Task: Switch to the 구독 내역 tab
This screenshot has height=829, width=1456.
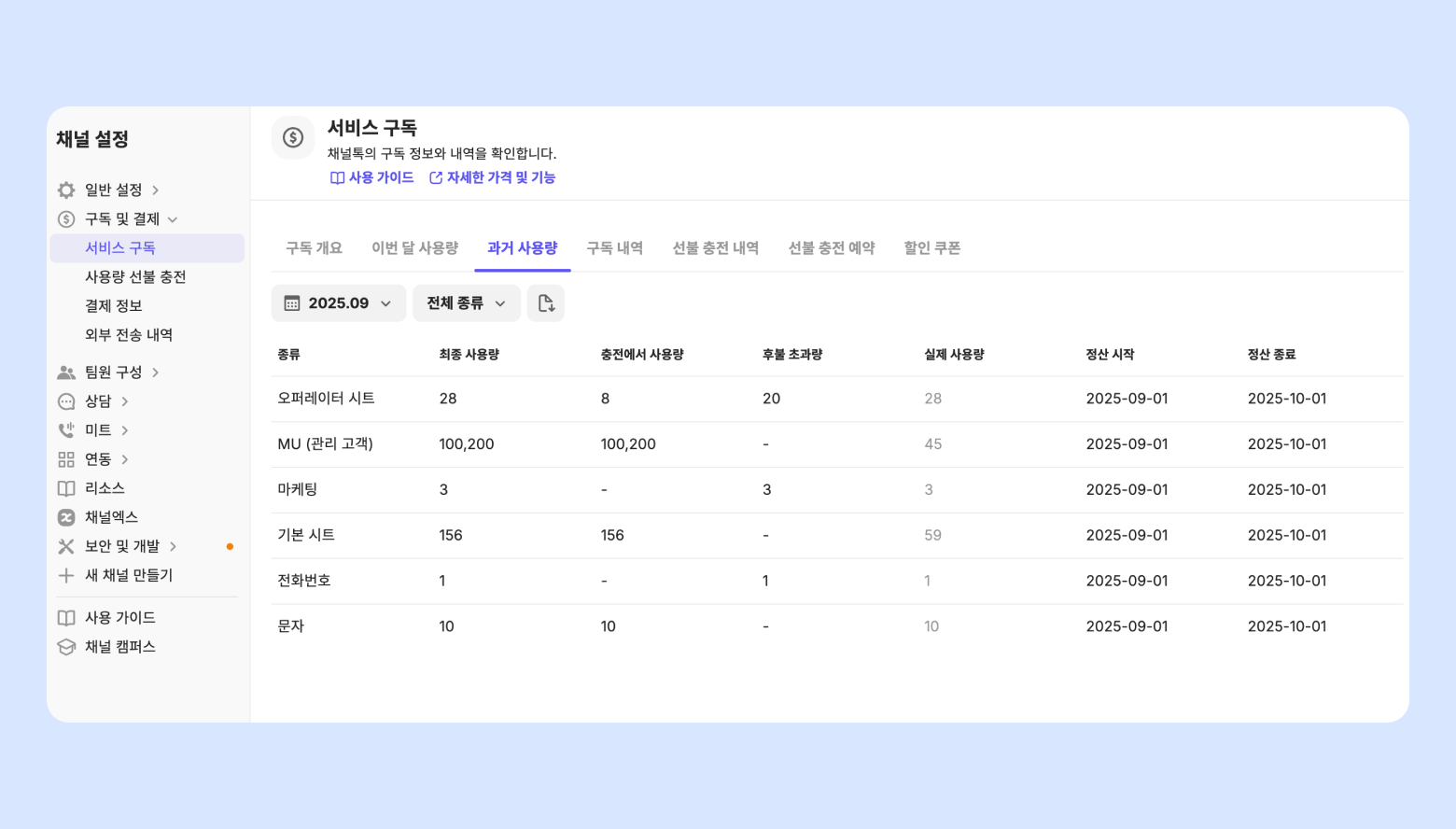Action: 615,248
